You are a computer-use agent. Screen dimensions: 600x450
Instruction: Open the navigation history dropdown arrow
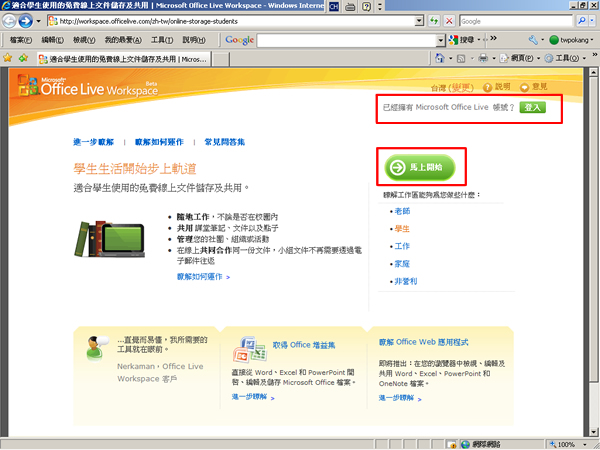tap(38, 21)
